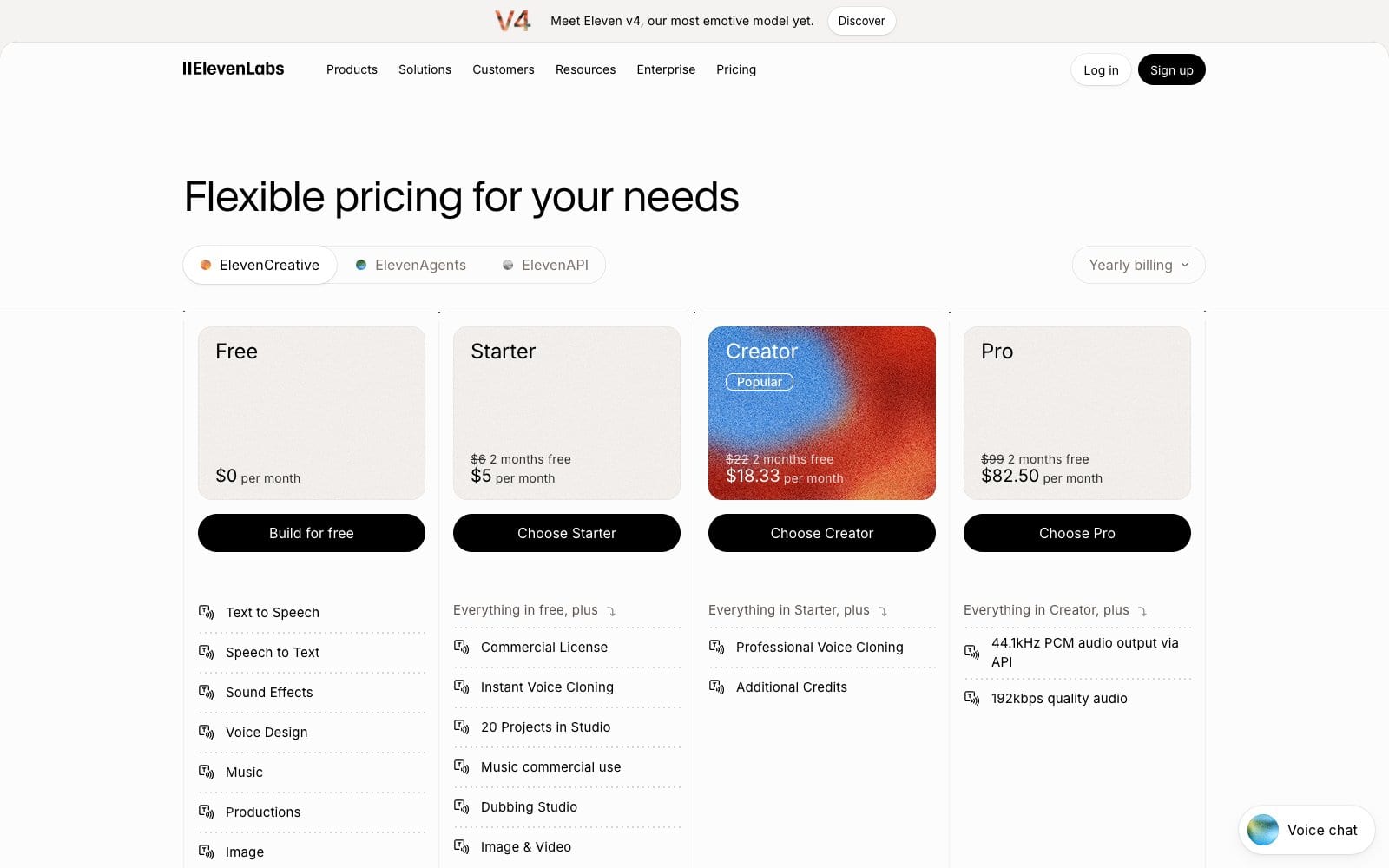Click the Log in button

point(1101,69)
